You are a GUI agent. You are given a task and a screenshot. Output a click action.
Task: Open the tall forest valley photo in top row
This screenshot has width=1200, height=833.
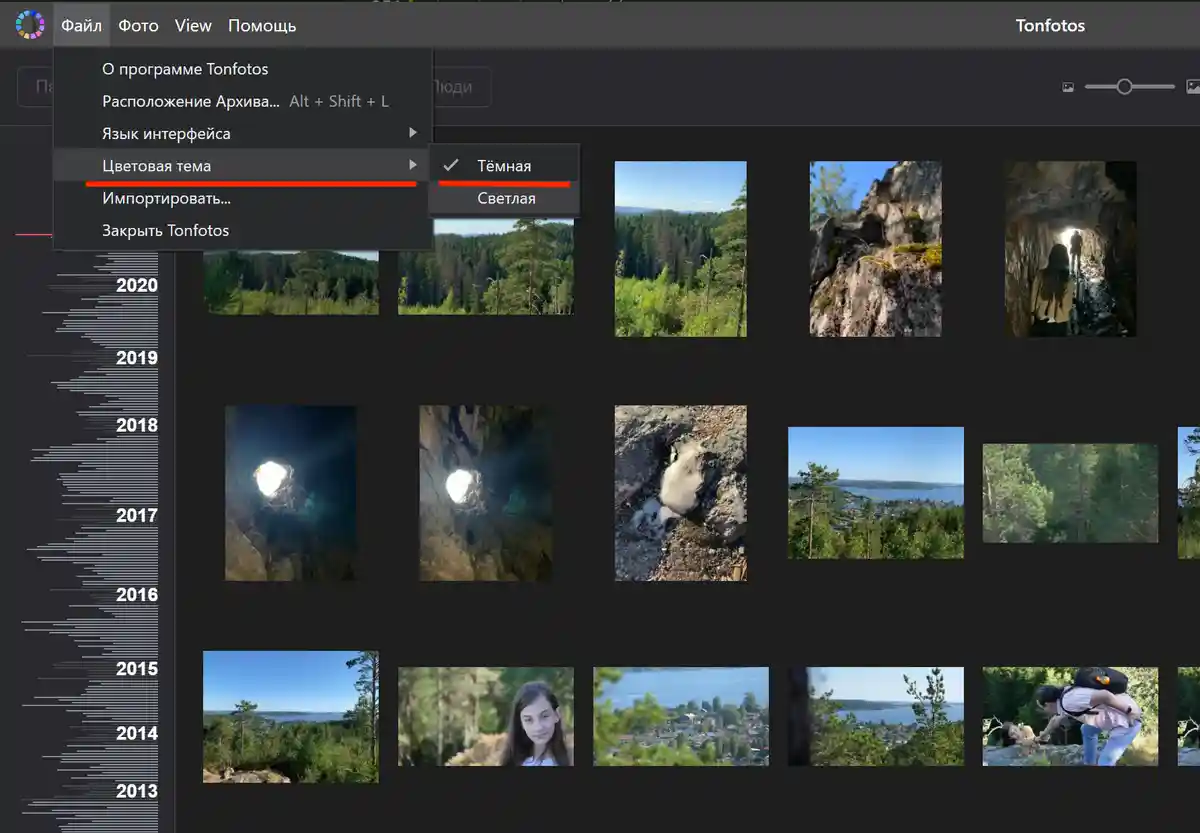pyautogui.click(x=680, y=248)
